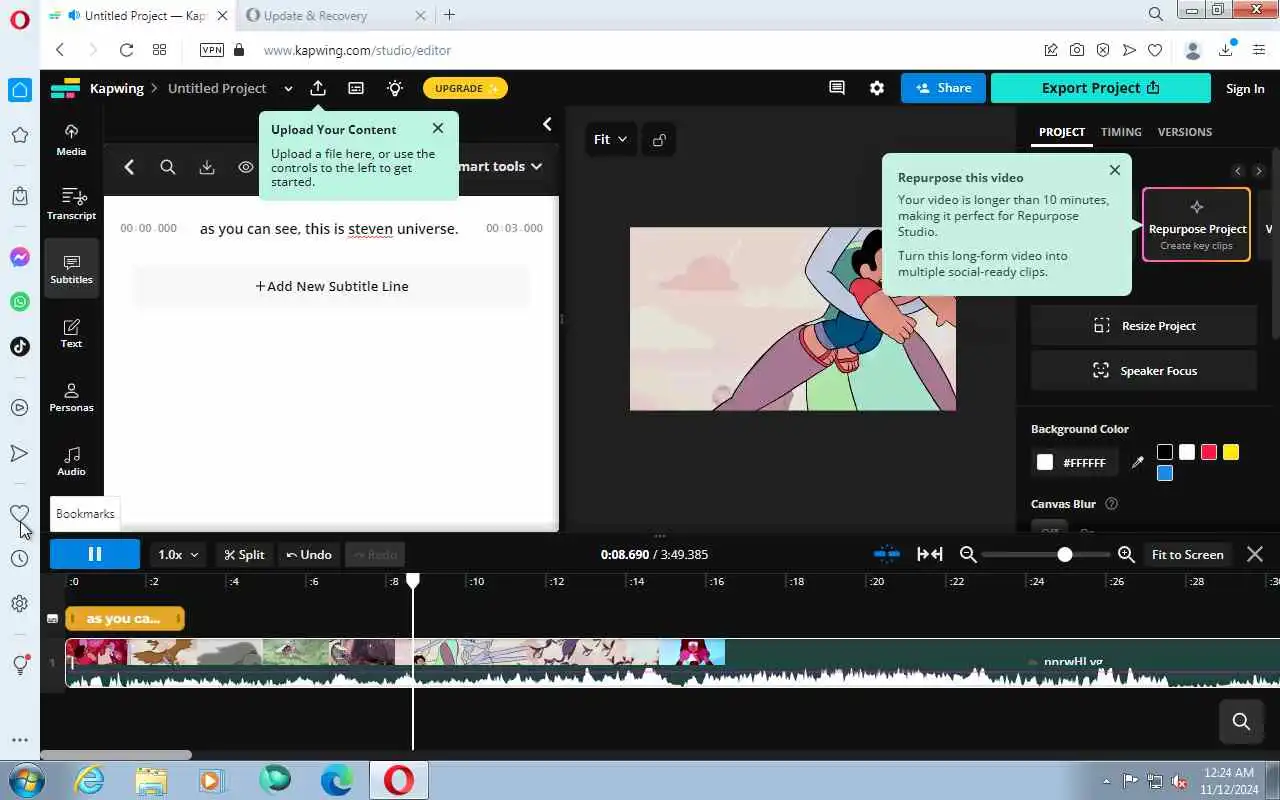Open the Fit zoom dropdown
The width and height of the screenshot is (1280, 800).
[x=610, y=140]
